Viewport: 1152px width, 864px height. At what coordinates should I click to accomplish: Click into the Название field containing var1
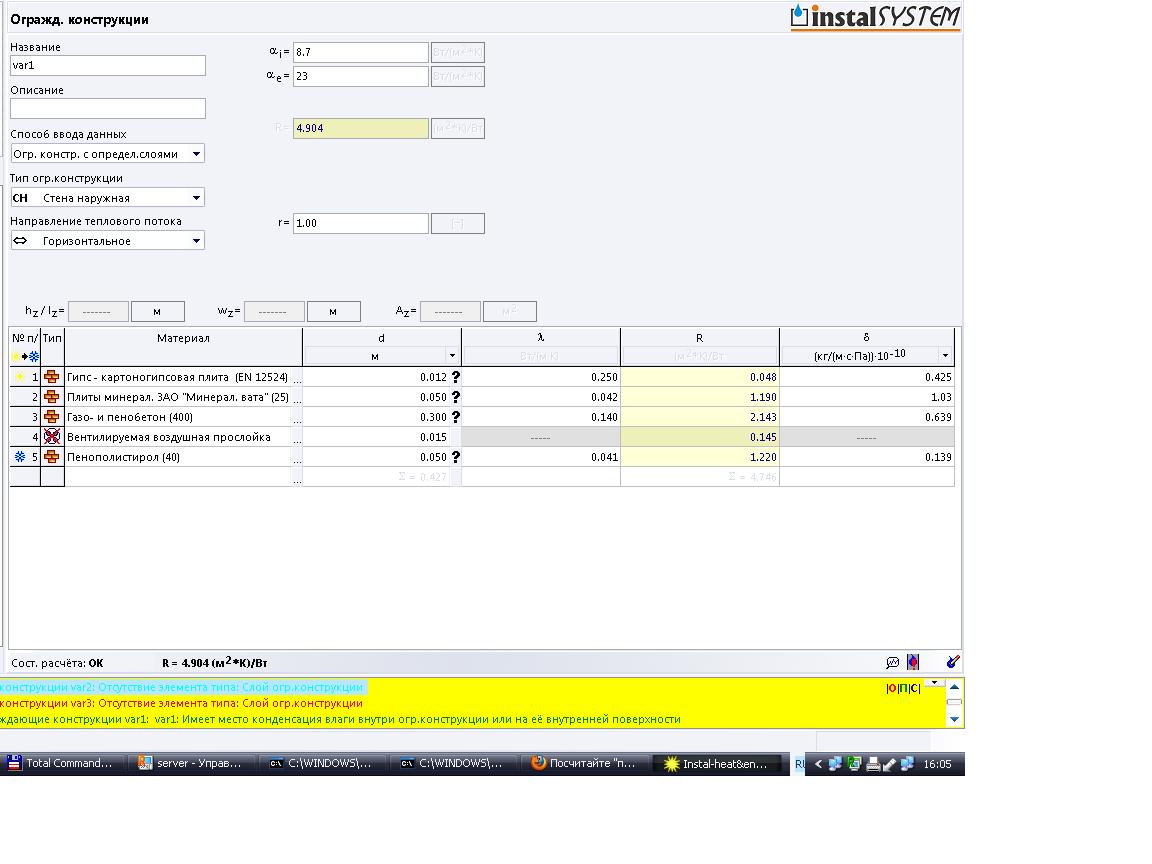(x=108, y=65)
